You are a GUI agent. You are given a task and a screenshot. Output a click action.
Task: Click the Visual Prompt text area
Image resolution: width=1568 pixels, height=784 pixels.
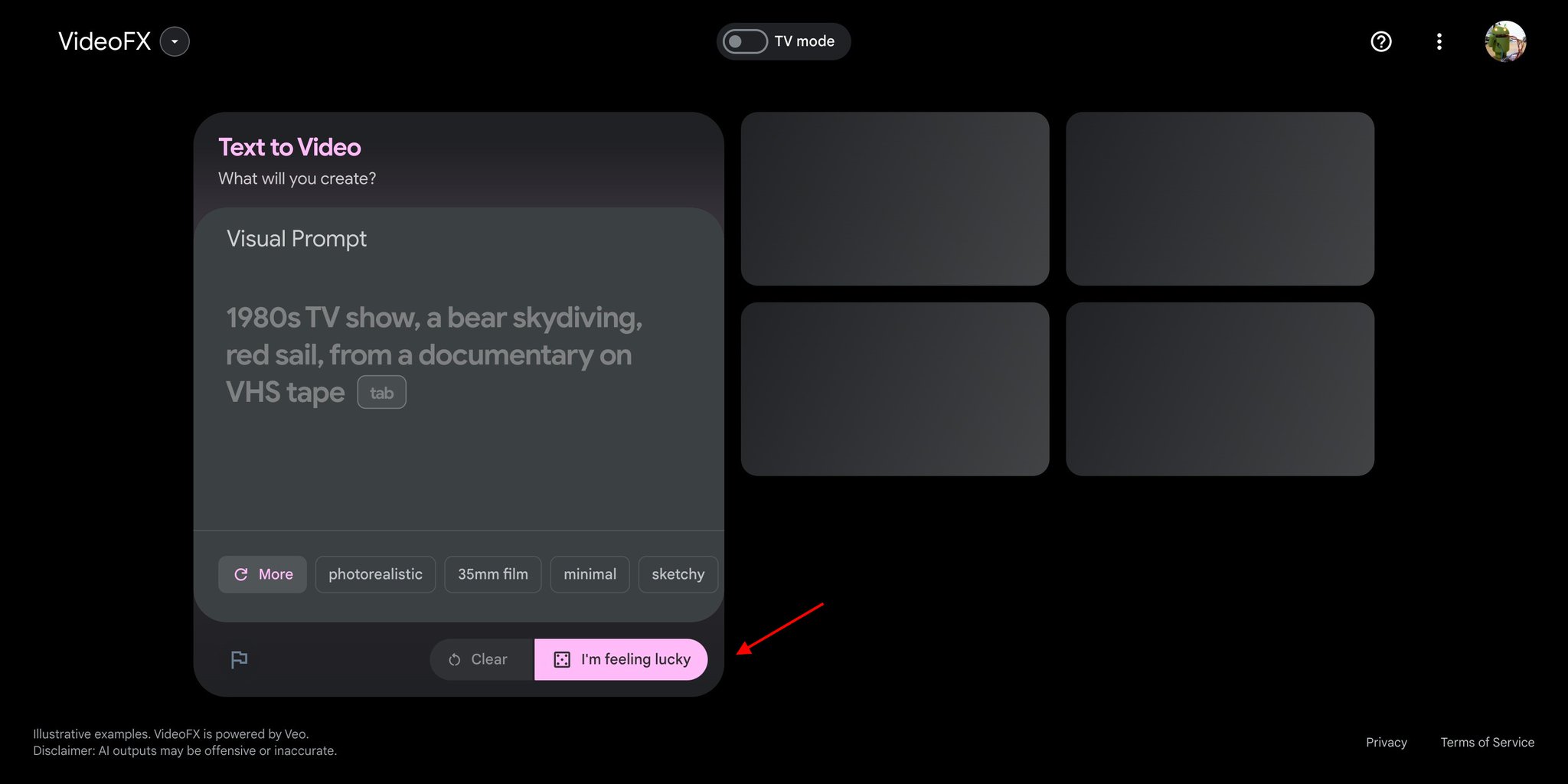[459, 368]
